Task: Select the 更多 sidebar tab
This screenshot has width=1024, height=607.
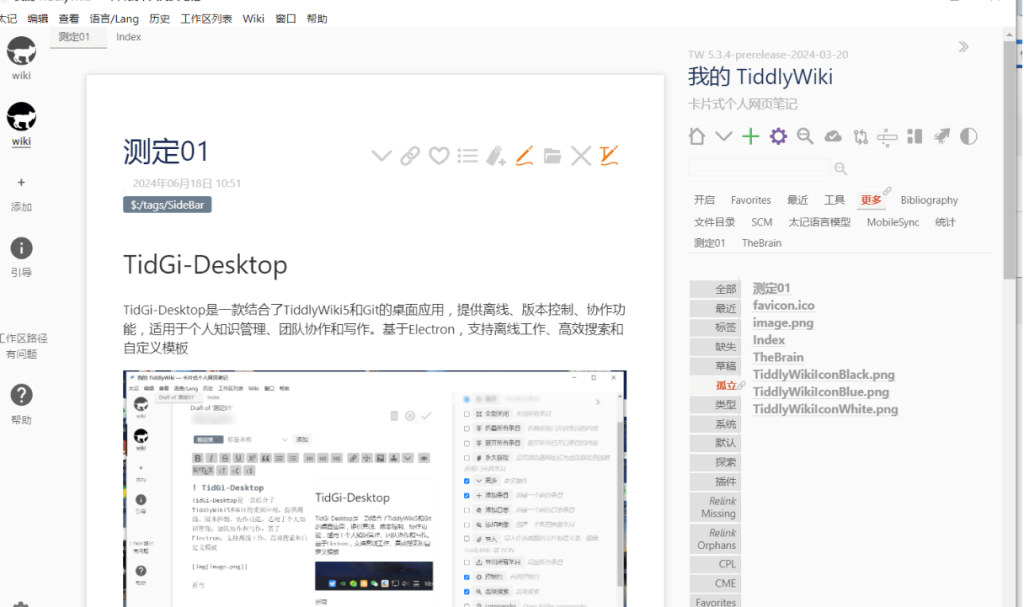Action: point(871,200)
